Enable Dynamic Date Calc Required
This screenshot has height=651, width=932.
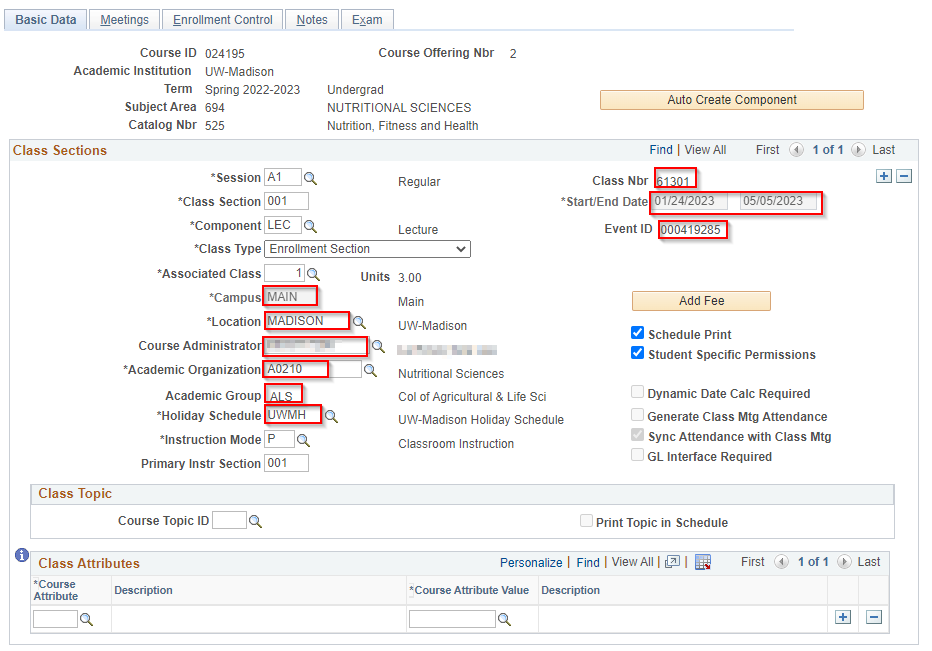[x=637, y=392]
